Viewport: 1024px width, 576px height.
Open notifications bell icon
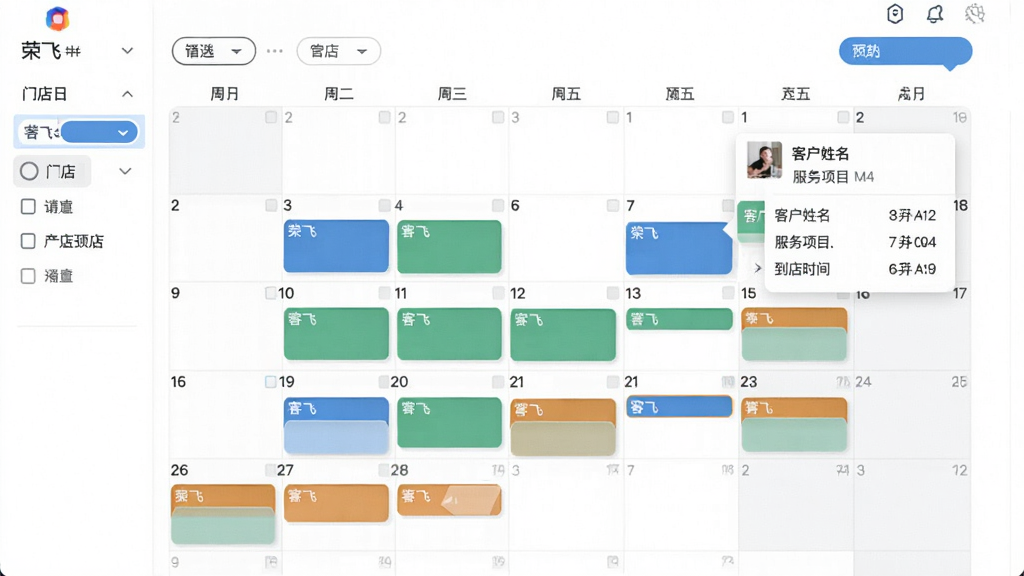[x=935, y=14]
